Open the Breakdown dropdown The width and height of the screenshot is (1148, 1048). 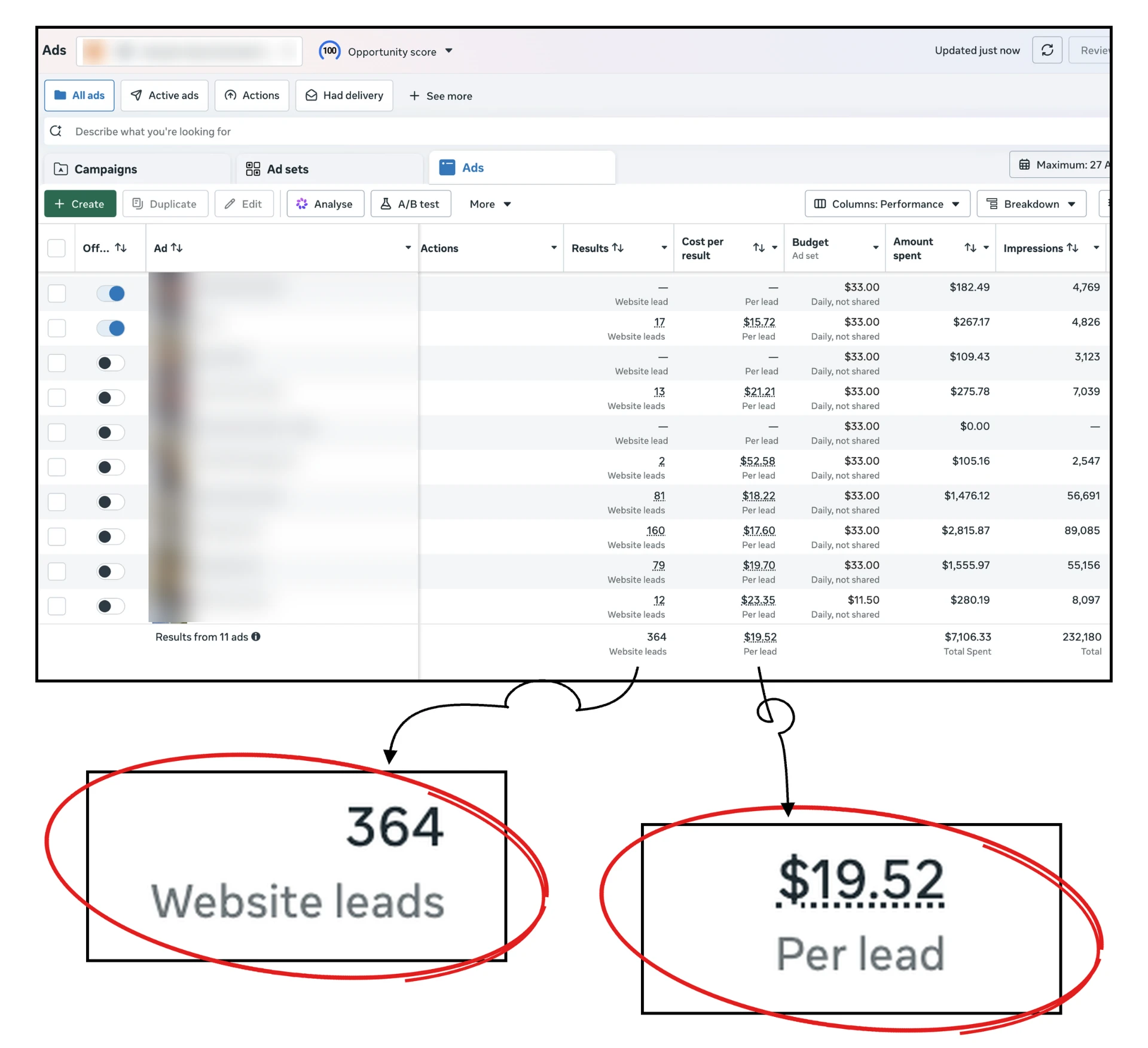[1031, 204]
